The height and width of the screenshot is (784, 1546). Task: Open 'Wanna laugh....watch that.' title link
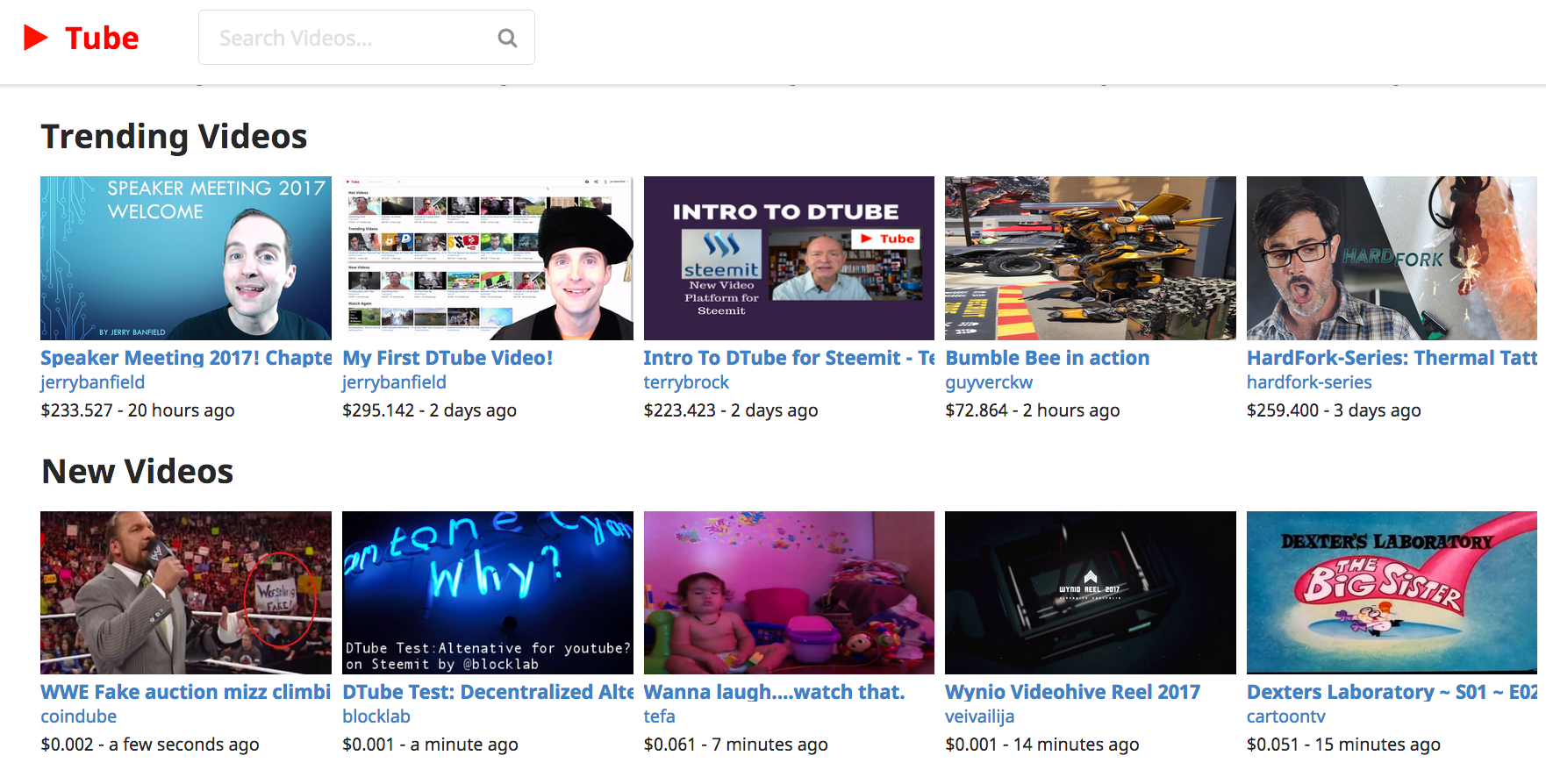(774, 692)
